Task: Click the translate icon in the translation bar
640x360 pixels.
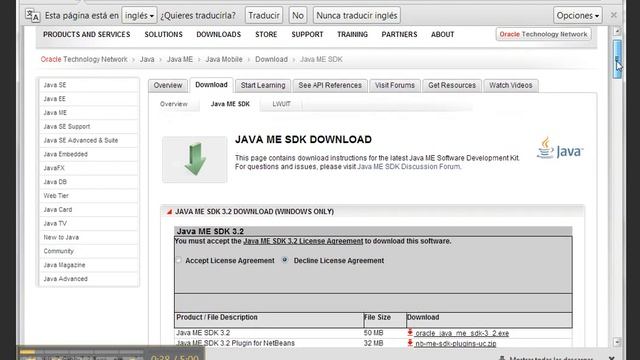Action: pyautogui.click(x=32, y=16)
